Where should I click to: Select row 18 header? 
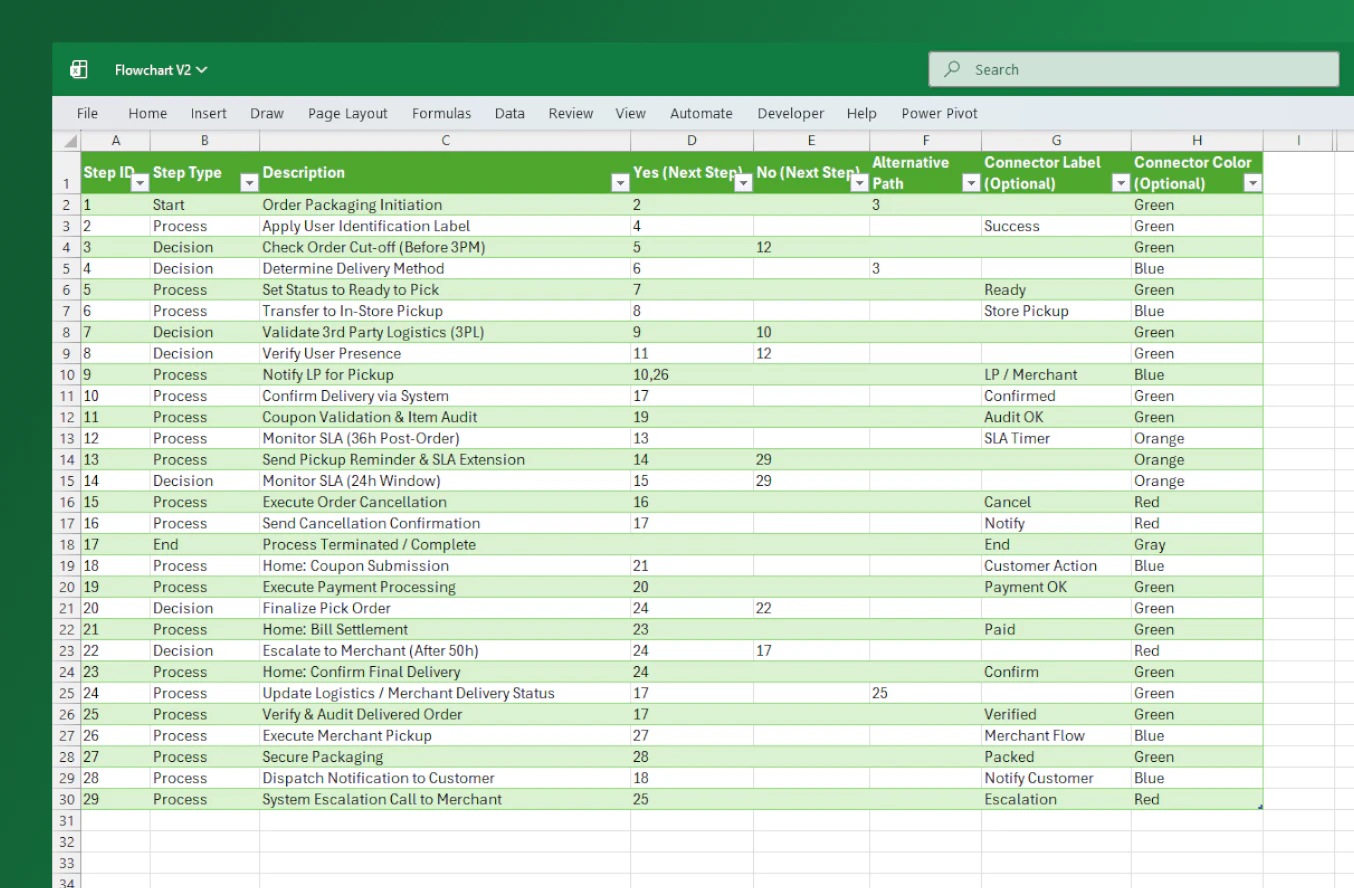pos(66,545)
